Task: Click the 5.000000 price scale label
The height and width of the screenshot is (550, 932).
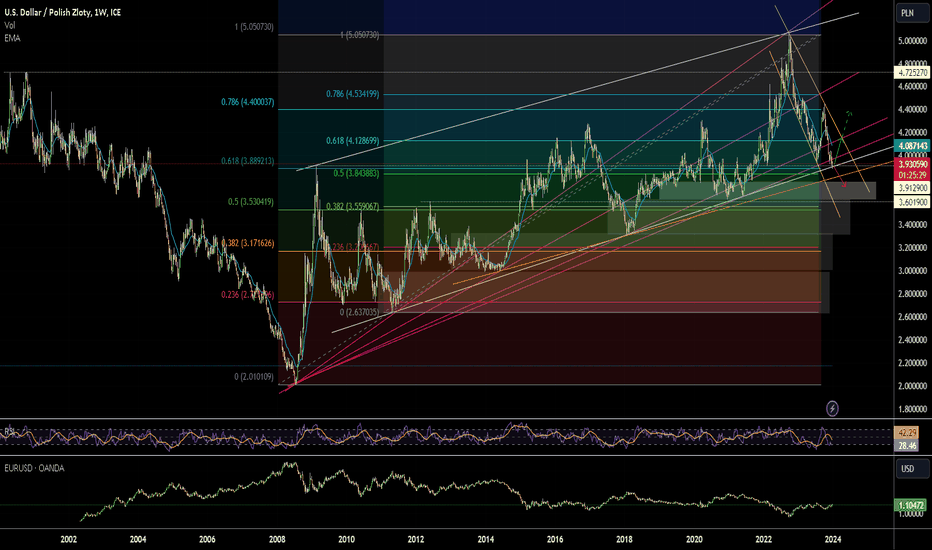Action: [912, 41]
